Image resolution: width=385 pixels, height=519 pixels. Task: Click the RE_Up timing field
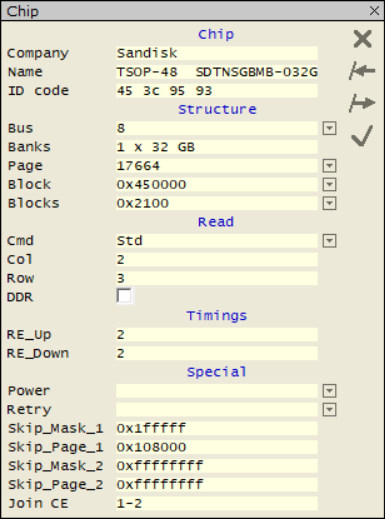[x=217, y=335]
